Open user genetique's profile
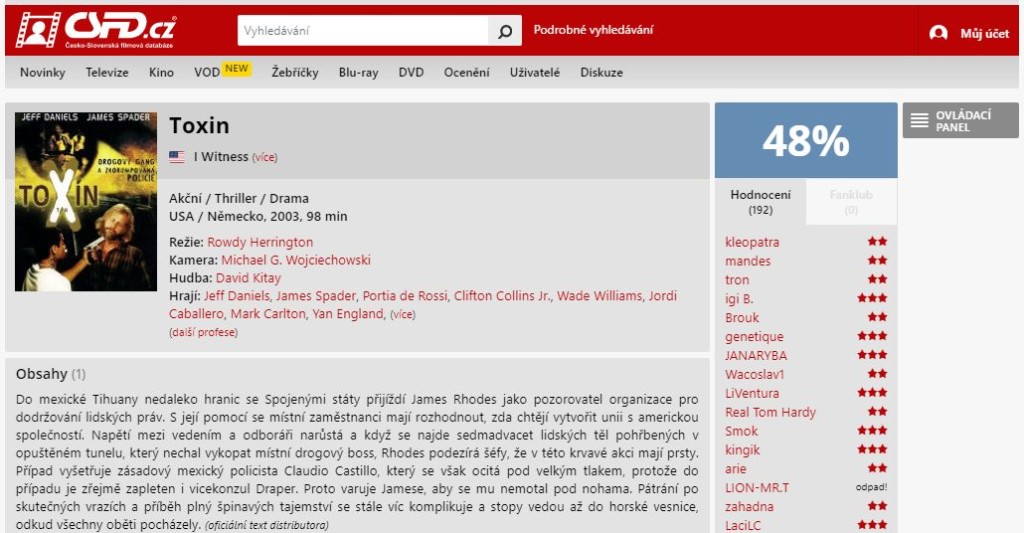The width and height of the screenshot is (1024, 533). pyautogui.click(x=754, y=337)
